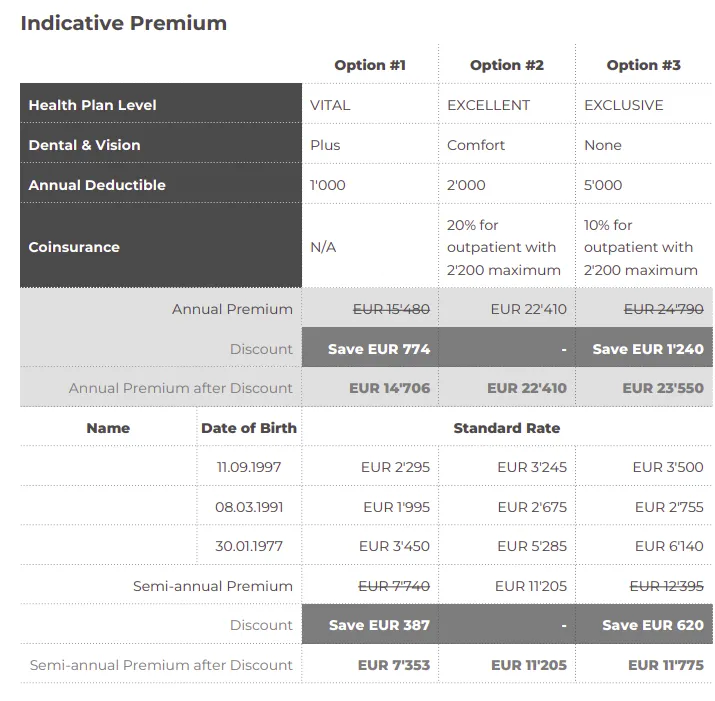Click the EUR 2'295 rate
The width and height of the screenshot is (715, 701).
pyautogui.click(x=395, y=467)
